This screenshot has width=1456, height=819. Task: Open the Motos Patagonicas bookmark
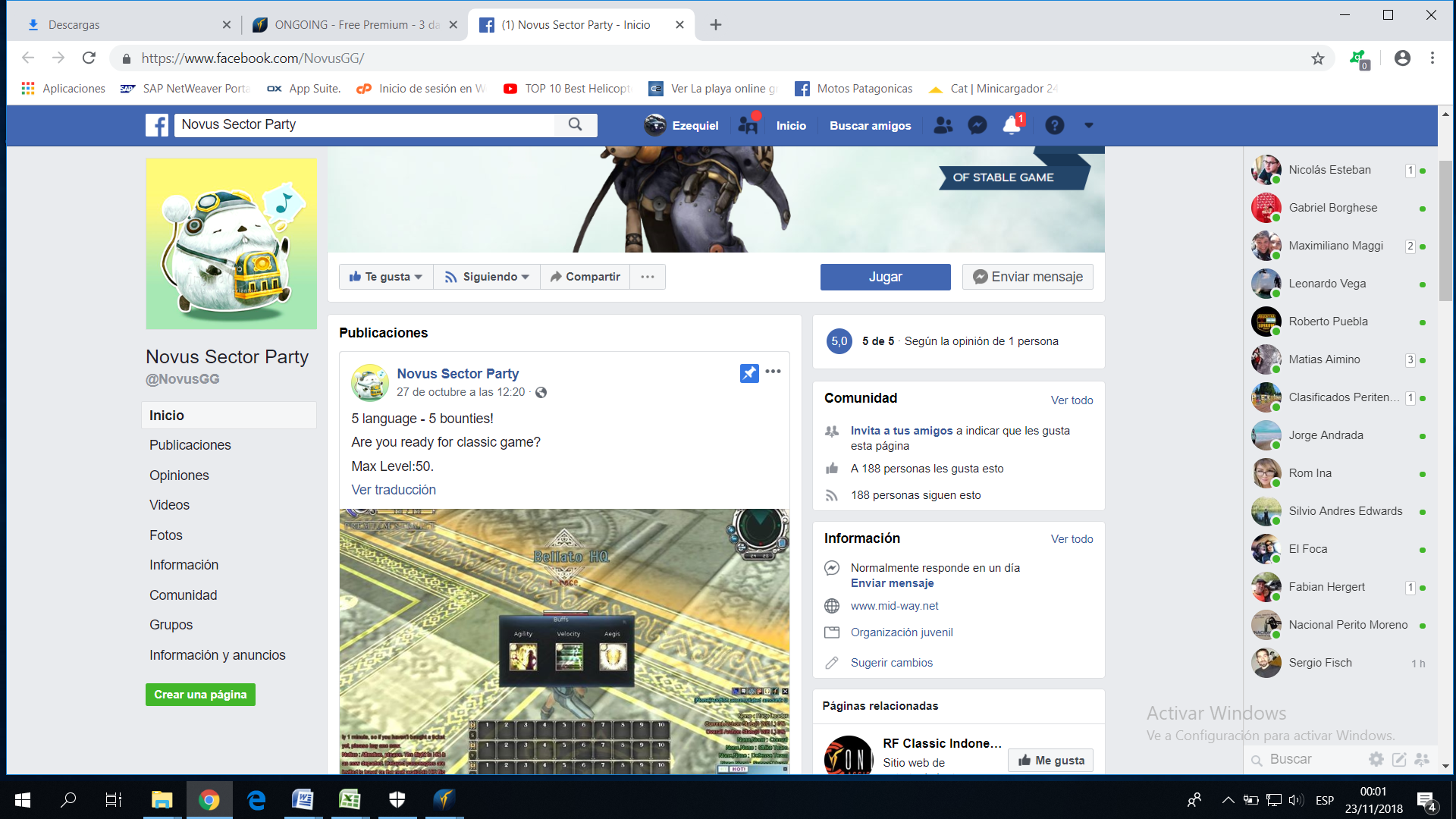(x=854, y=89)
